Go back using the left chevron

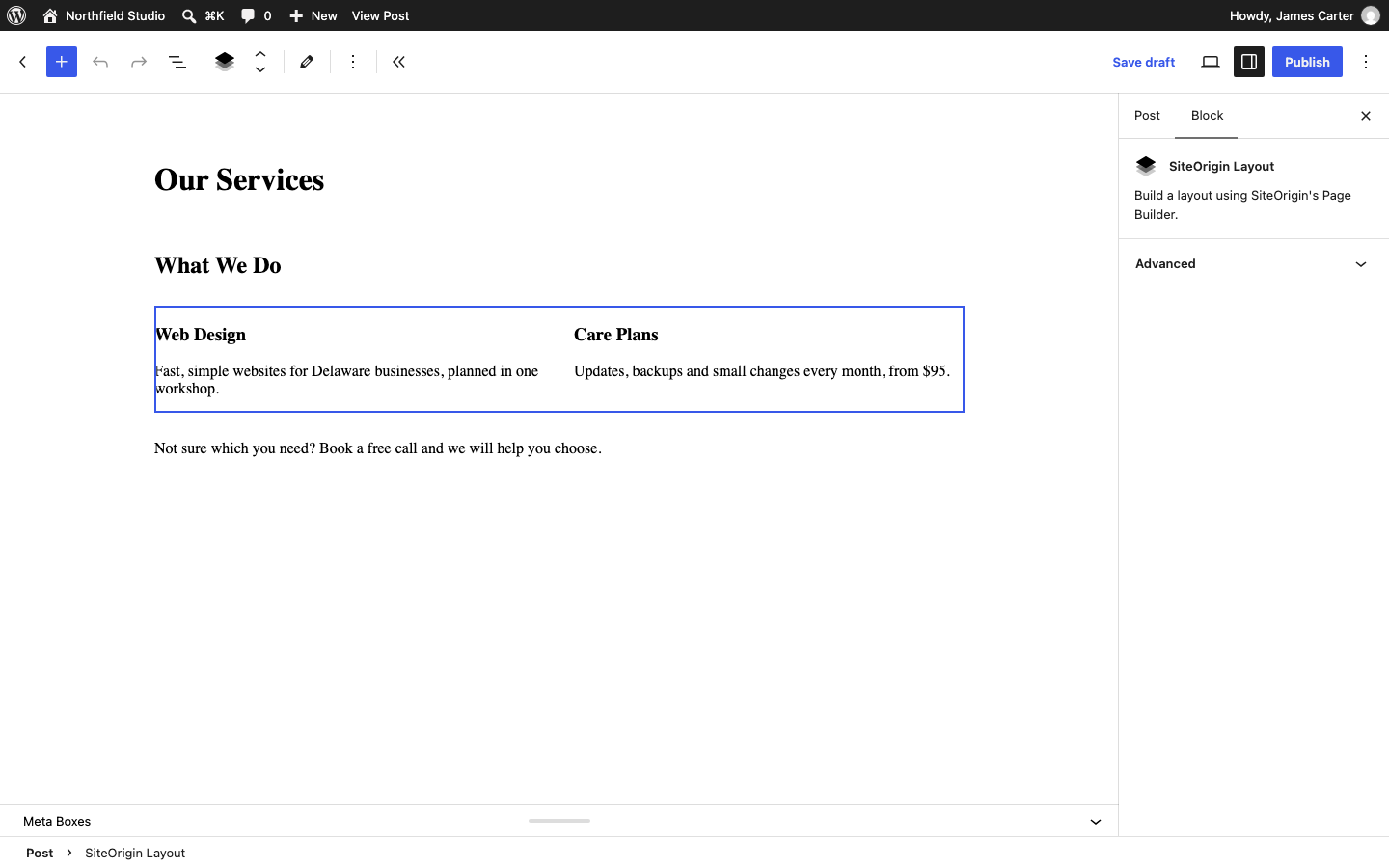pyautogui.click(x=23, y=62)
